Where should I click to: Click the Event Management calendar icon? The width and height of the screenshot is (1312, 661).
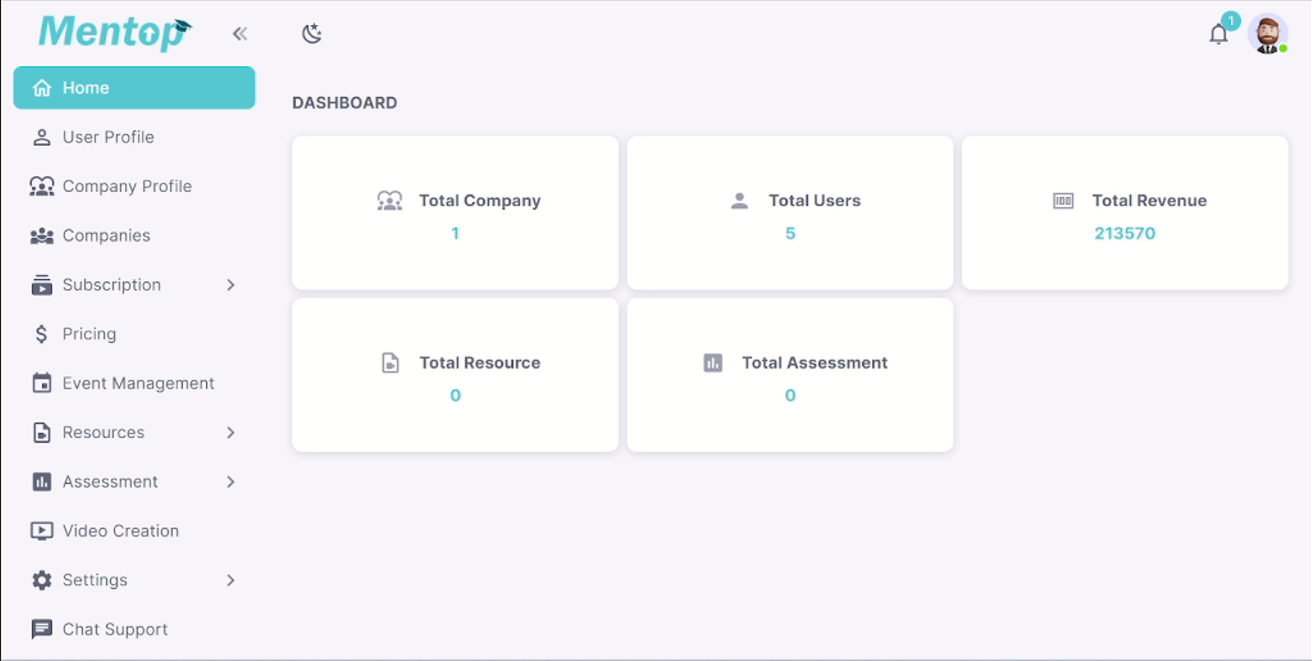[42, 383]
